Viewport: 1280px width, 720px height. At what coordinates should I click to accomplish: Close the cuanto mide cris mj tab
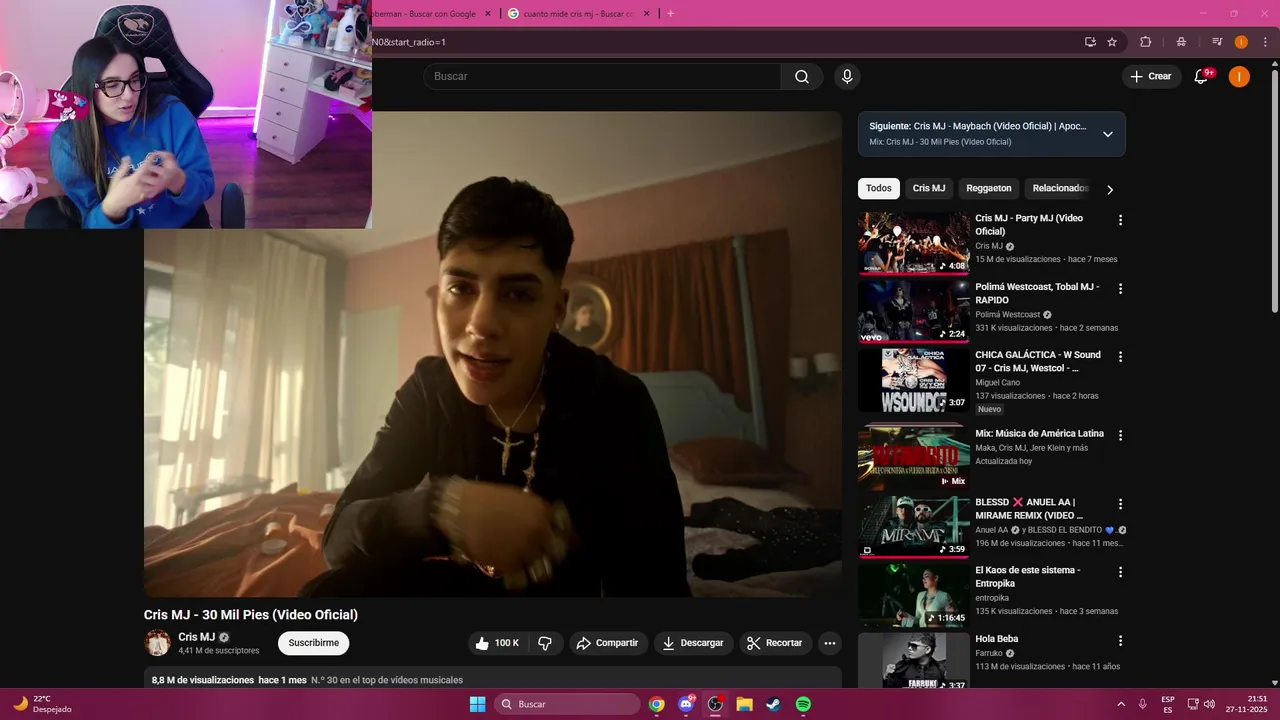(x=646, y=14)
